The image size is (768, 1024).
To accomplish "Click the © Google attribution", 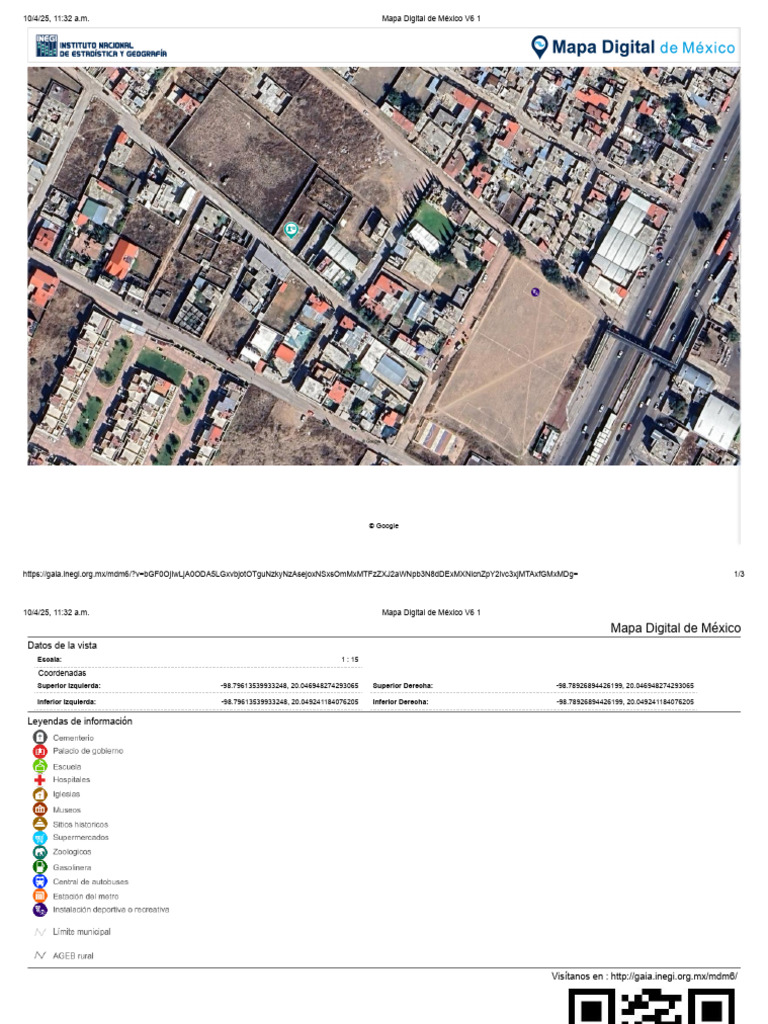I will 383,526.
